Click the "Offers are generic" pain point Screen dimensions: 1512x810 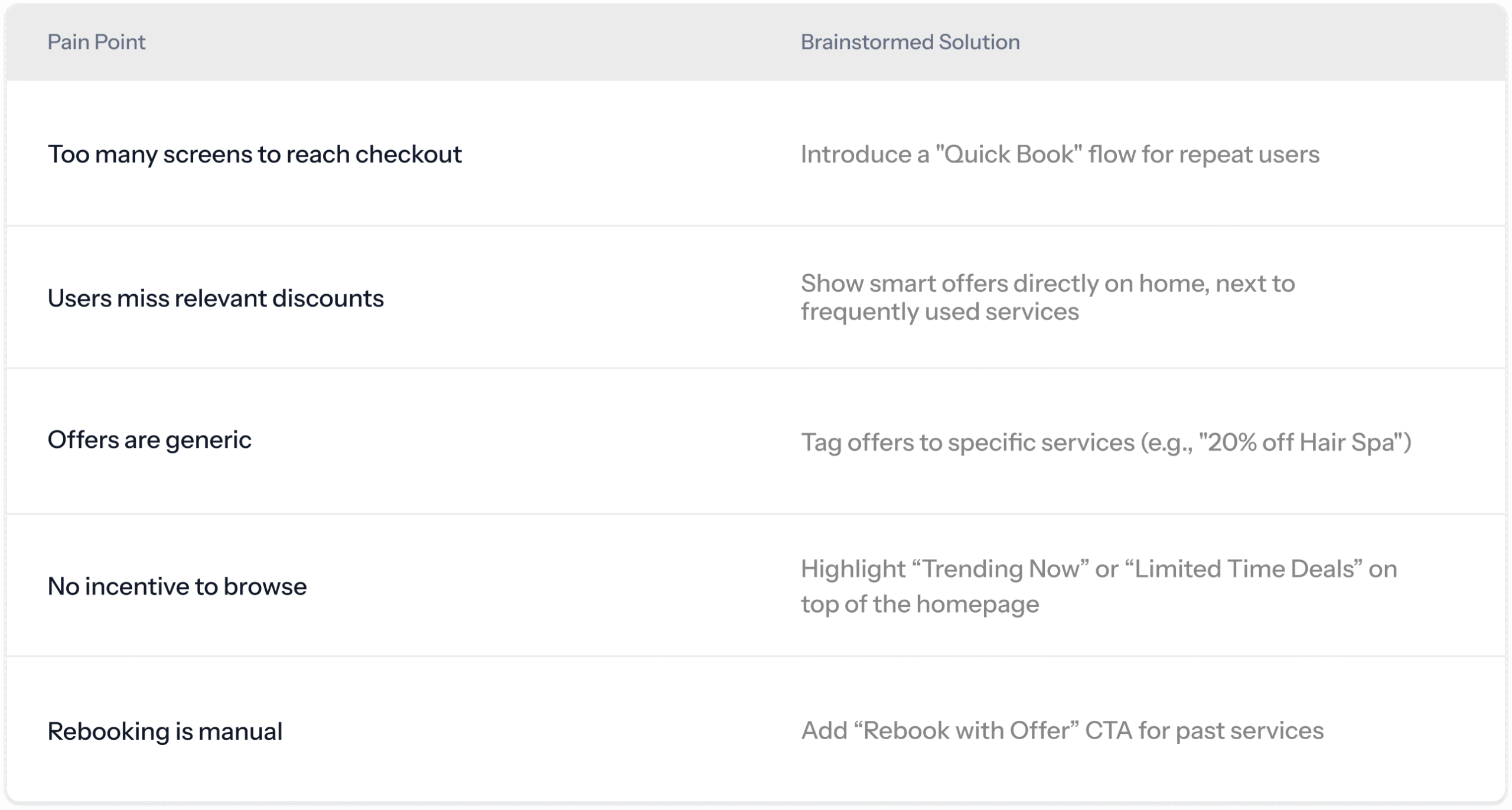149,440
